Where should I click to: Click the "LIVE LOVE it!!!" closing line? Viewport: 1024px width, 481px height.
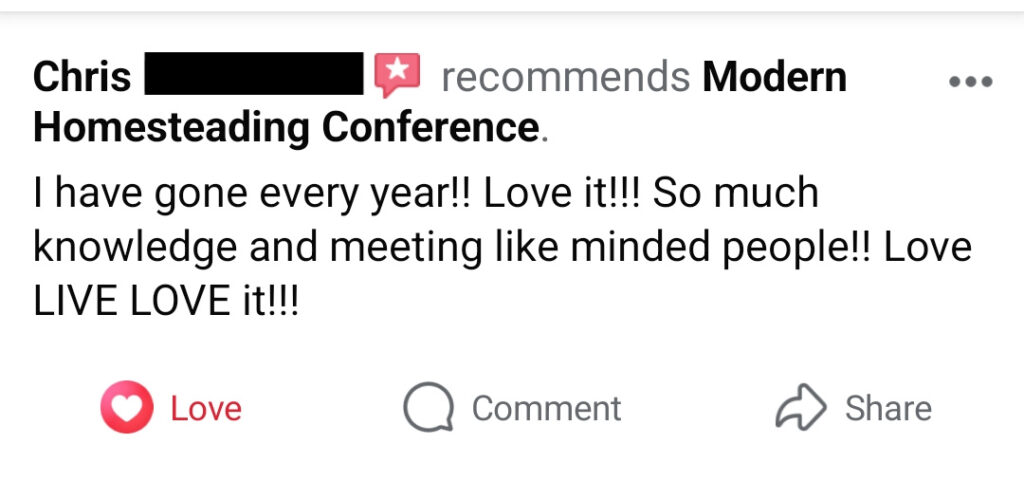(166, 301)
